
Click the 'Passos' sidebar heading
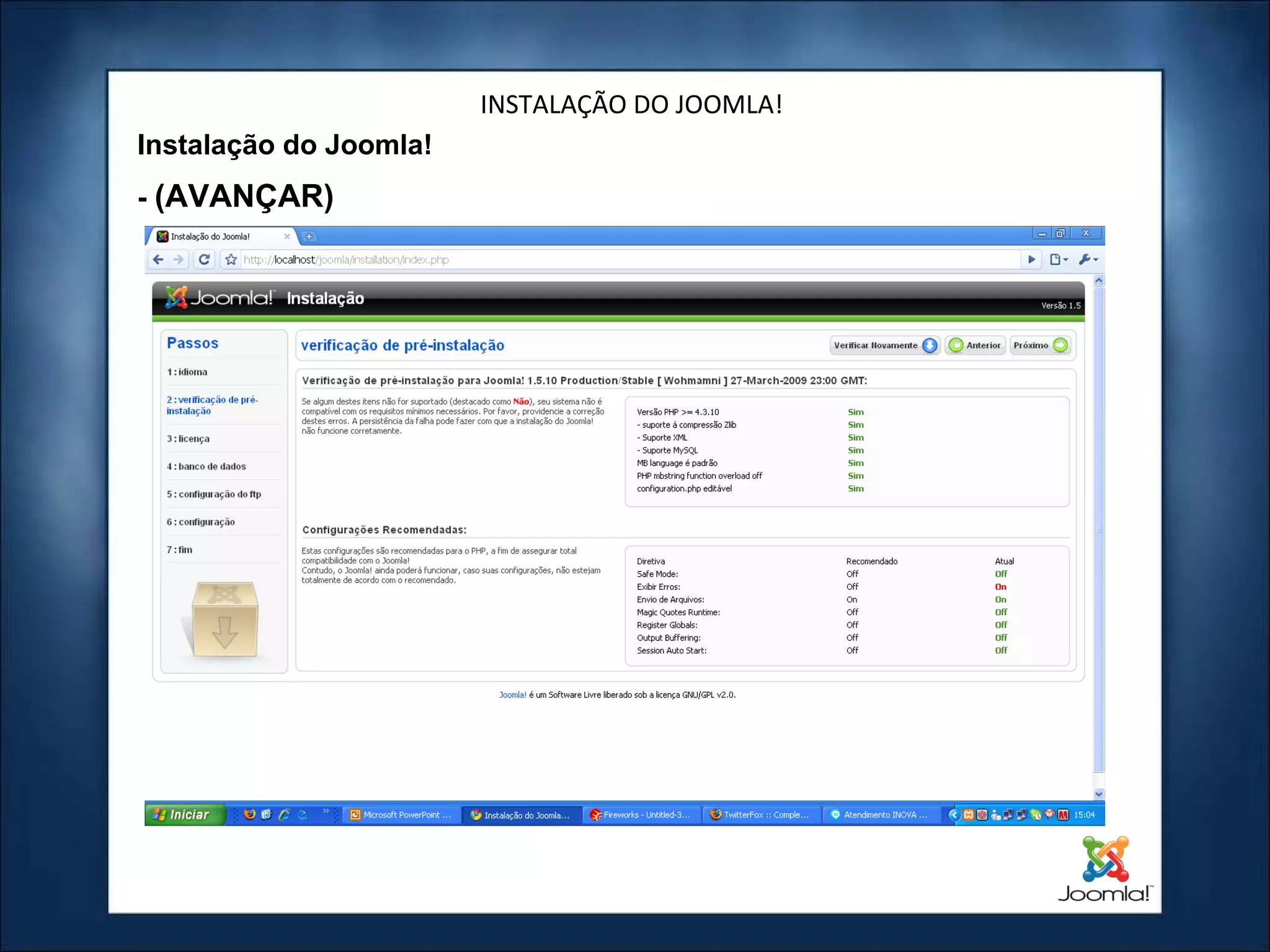pyautogui.click(x=192, y=343)
